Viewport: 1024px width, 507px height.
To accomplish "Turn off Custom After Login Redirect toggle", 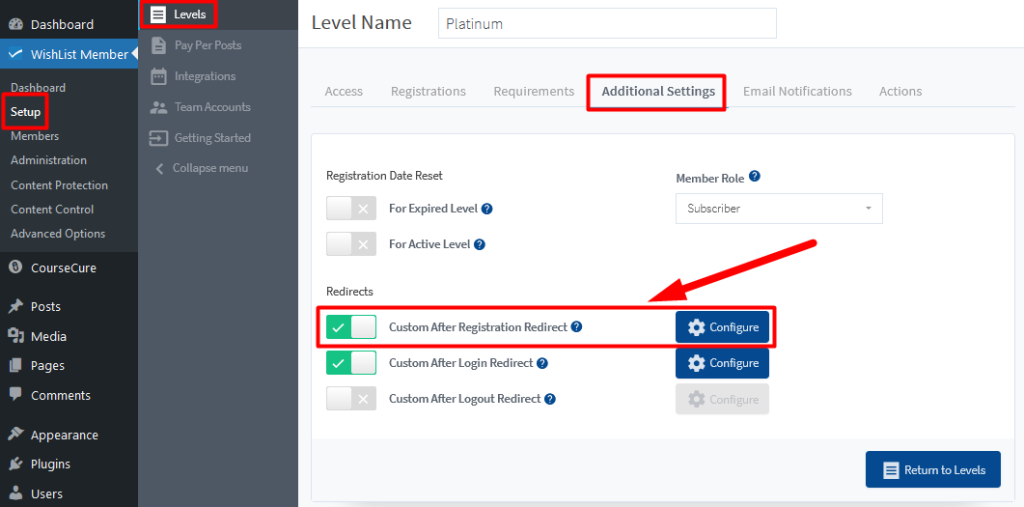I will pos(351,363).
